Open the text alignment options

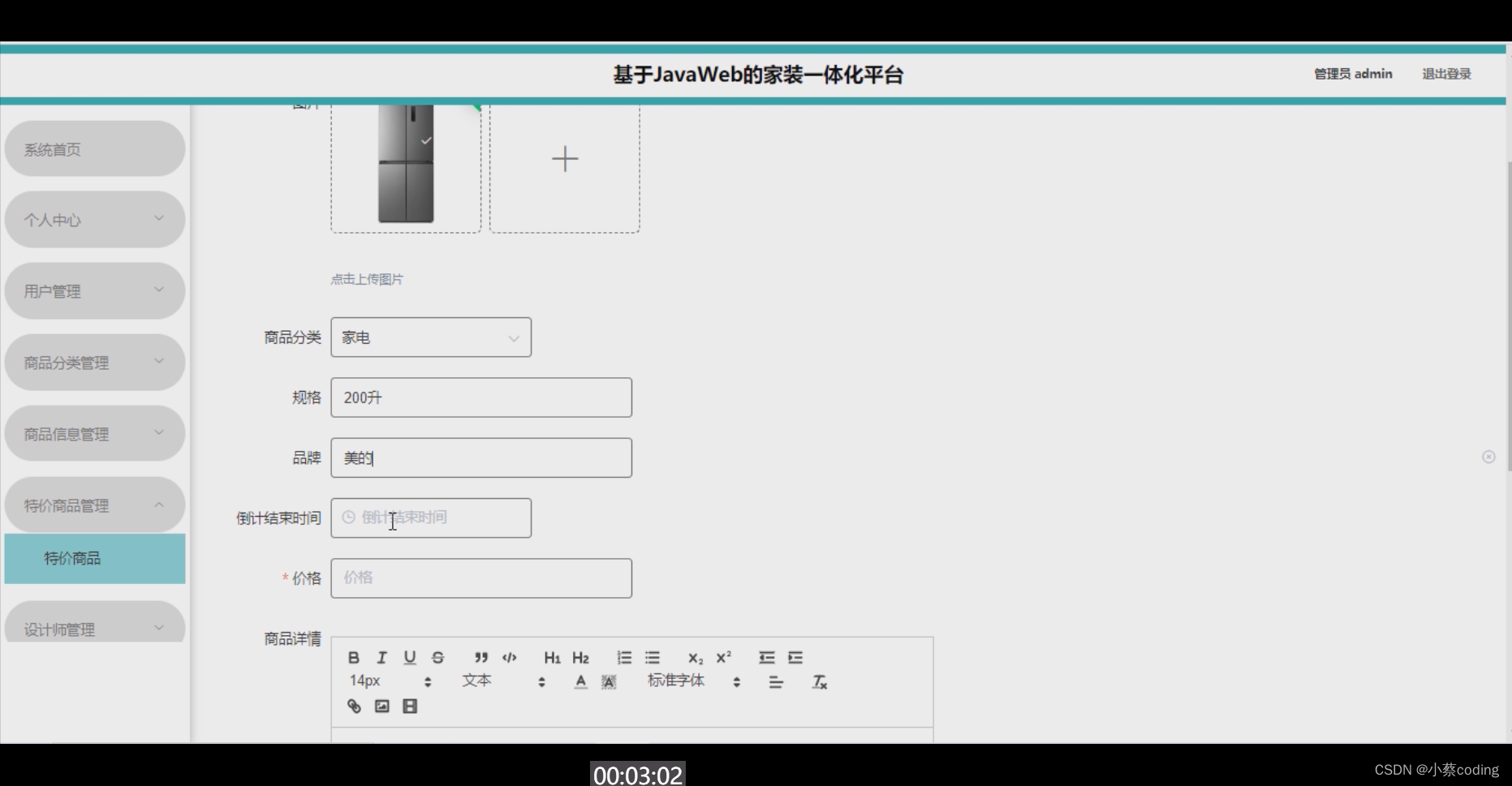click(x=776, y=682)
